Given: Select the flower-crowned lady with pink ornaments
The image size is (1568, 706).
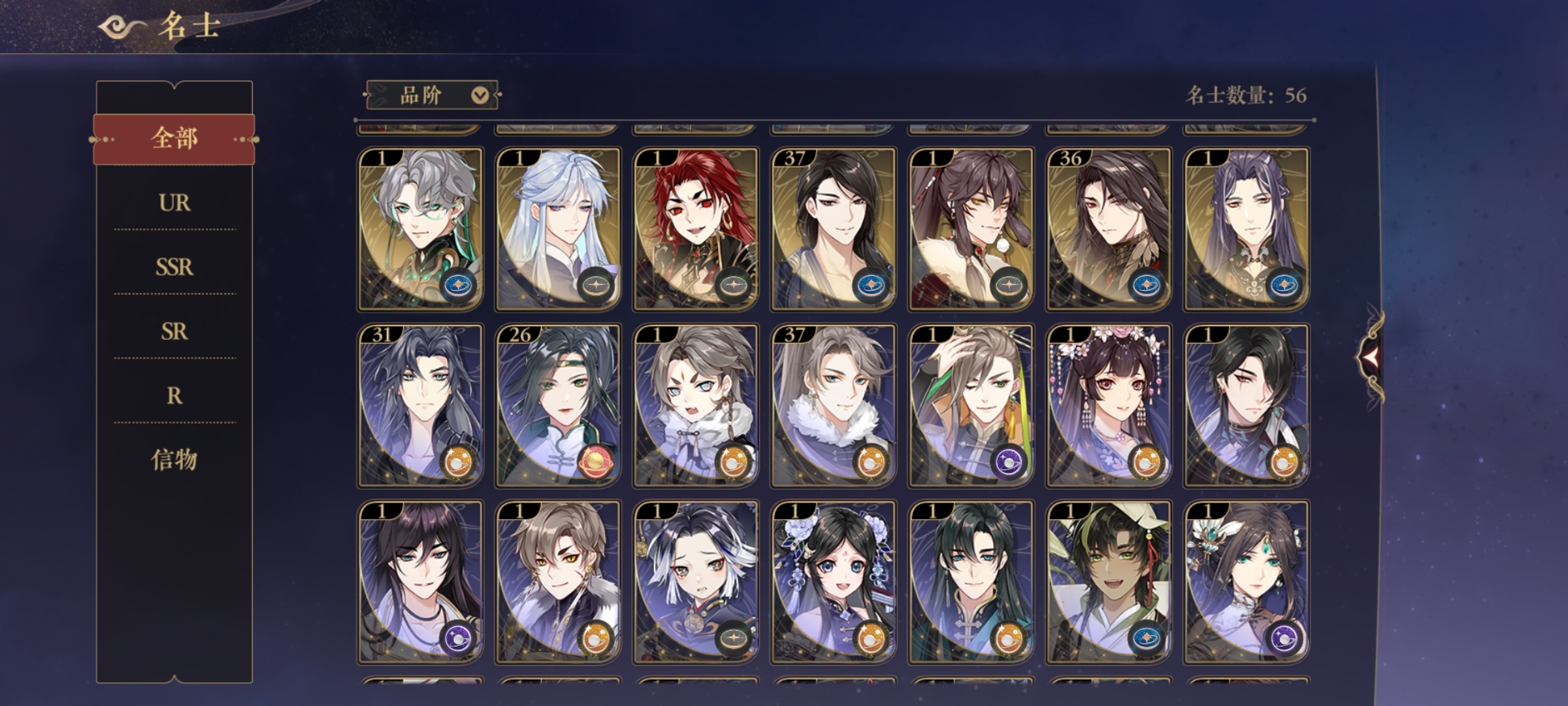Looking at the screenshot, I should 1109,405.
